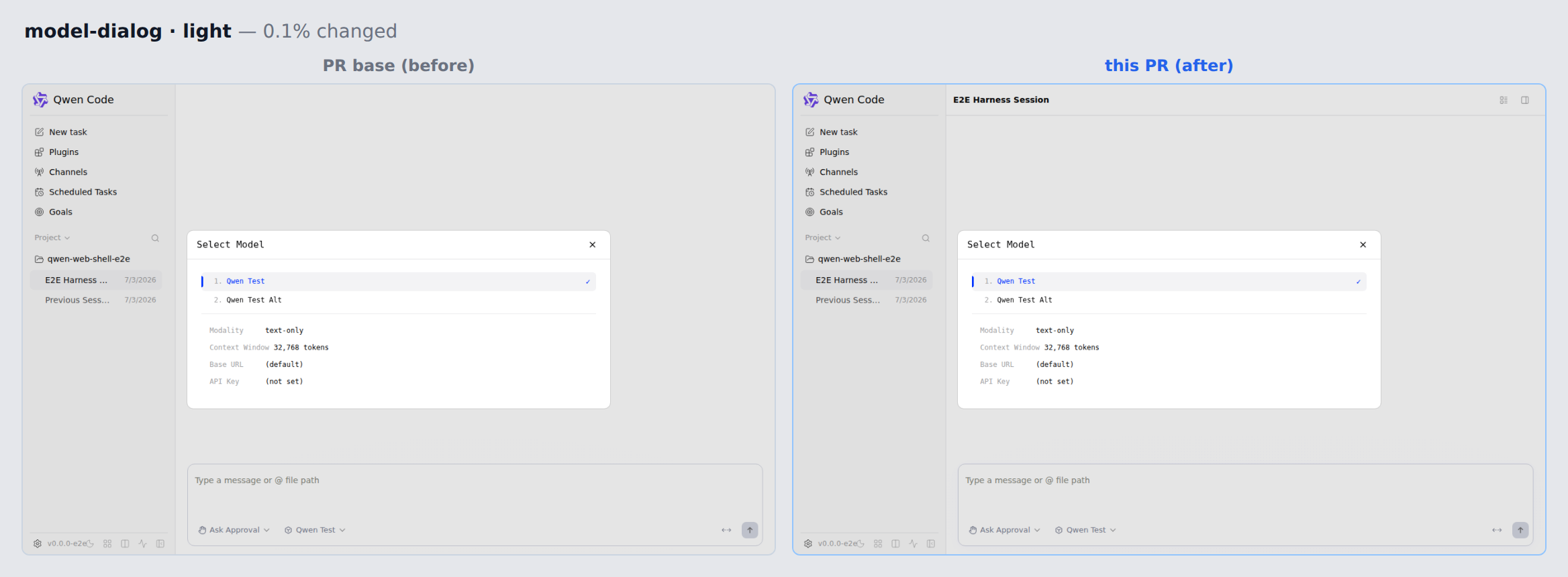Screen dimensions: 1568x577
Task: Close the Select Model dialog in before panel
Action: point(593,245)
